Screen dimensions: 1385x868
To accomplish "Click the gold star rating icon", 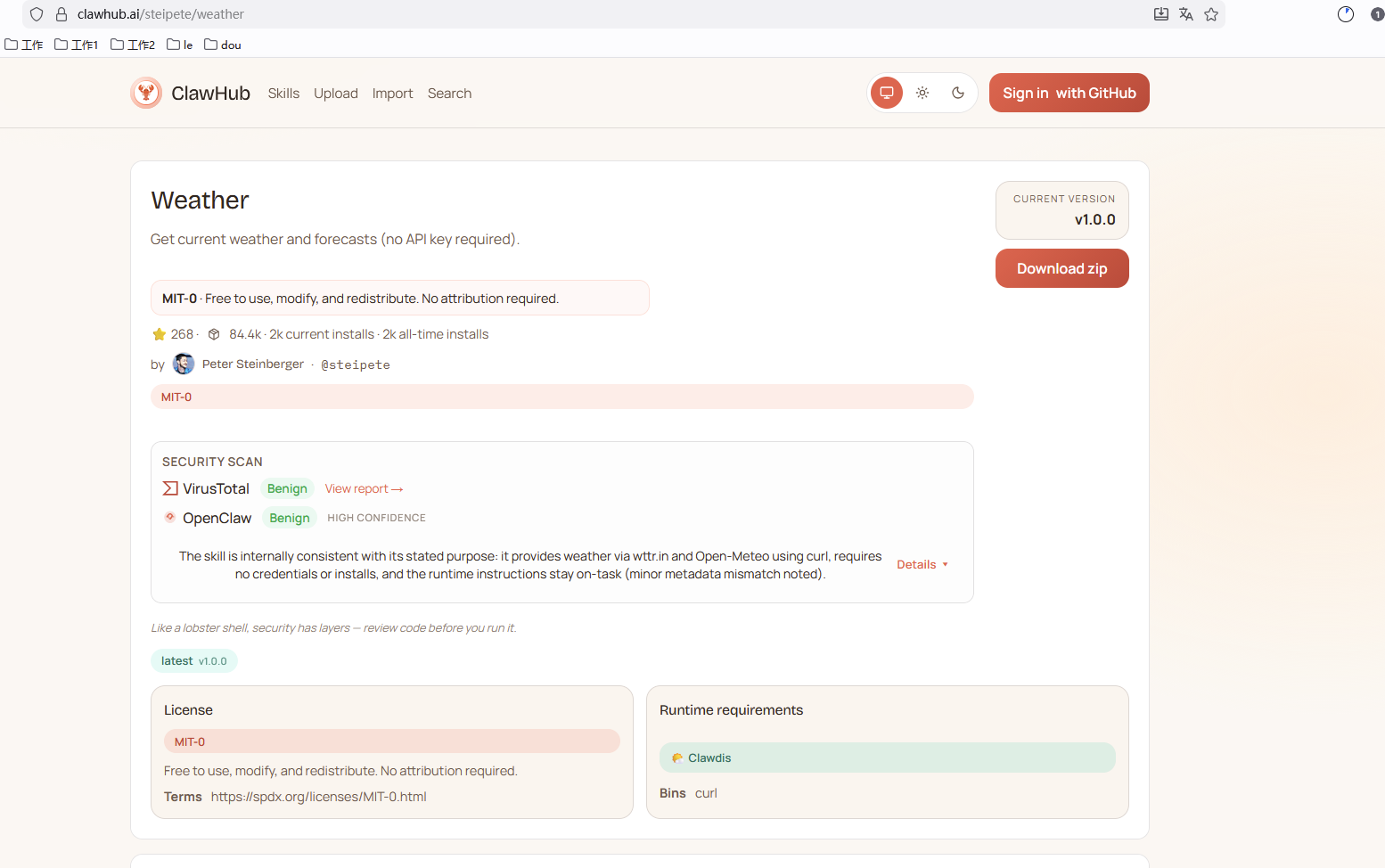I will (160, 334).
